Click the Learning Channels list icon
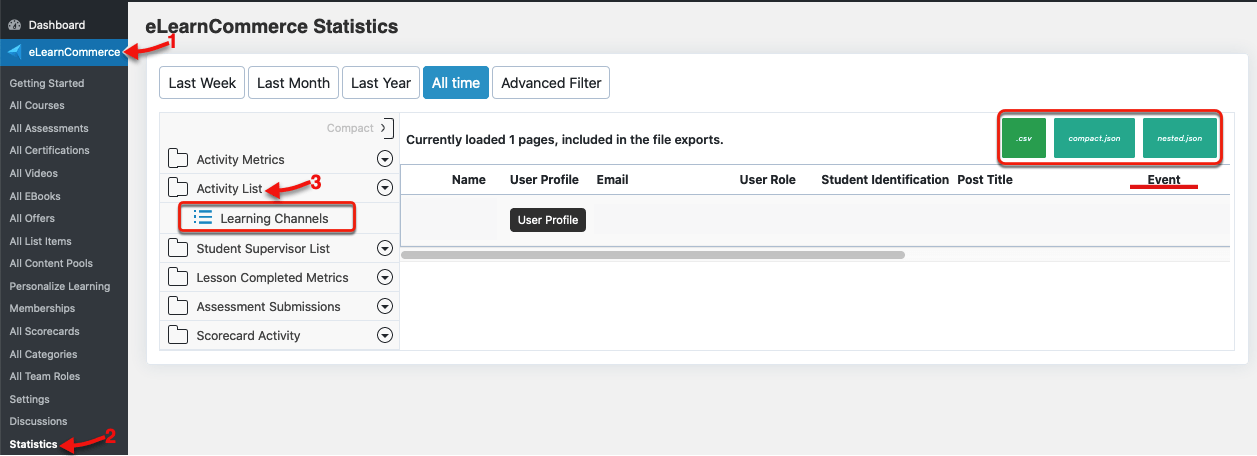 [203, 217]
